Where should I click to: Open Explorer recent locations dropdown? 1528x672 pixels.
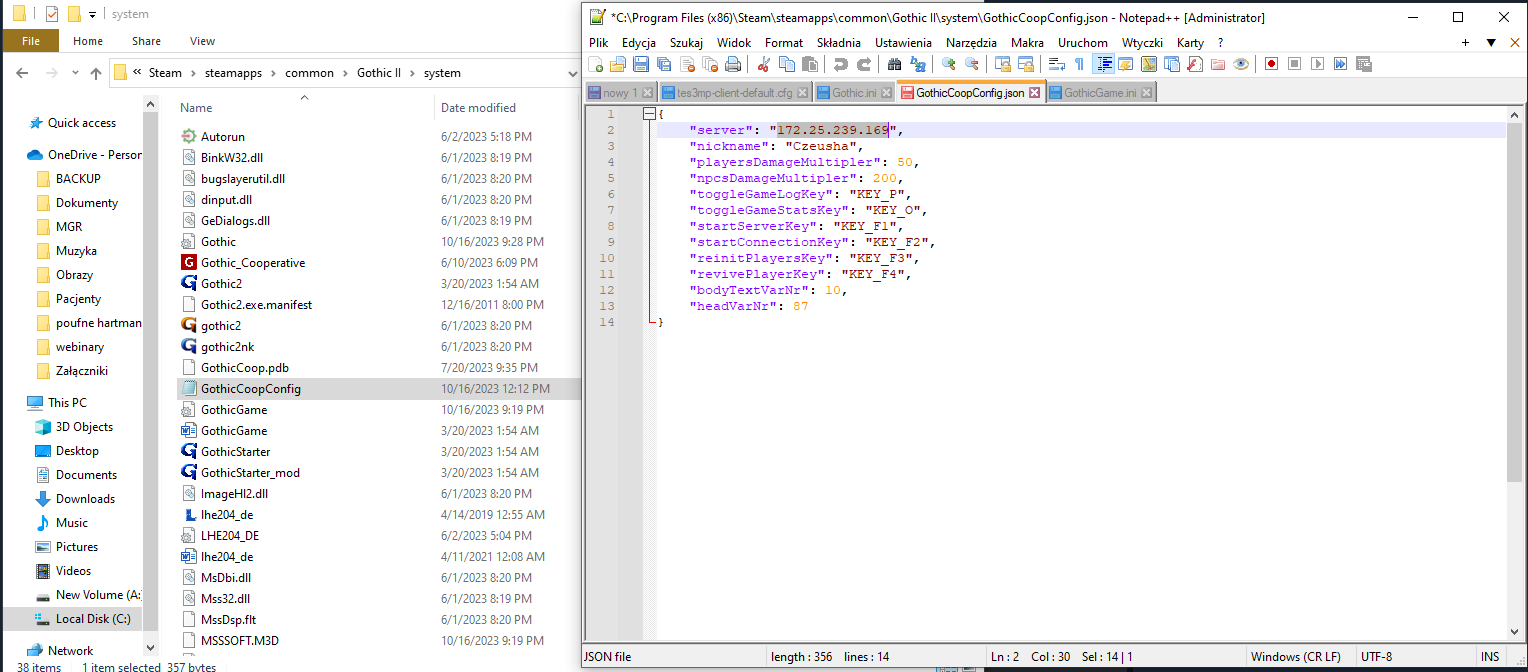coord(75,73)
